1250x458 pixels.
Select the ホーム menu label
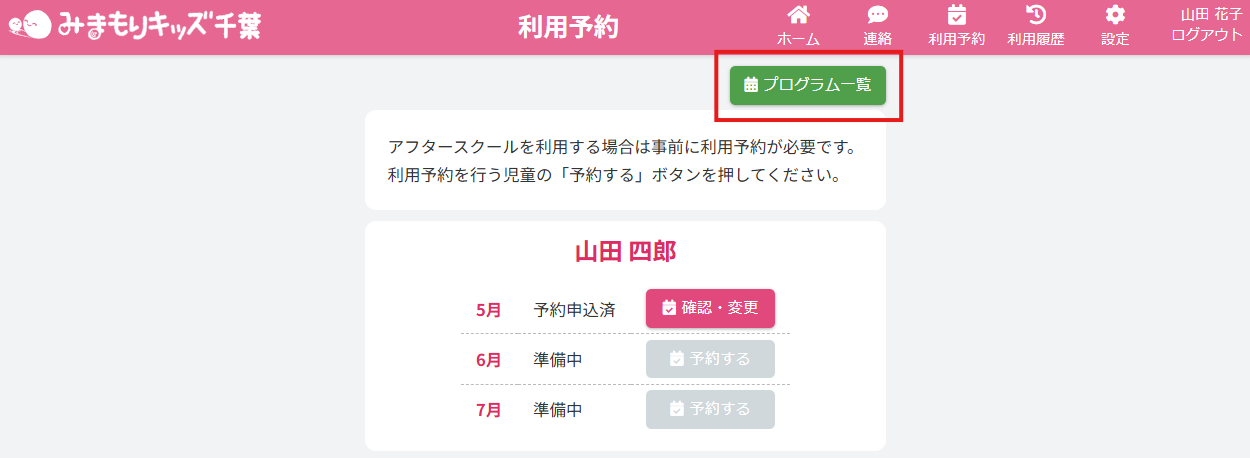point(798,39)
